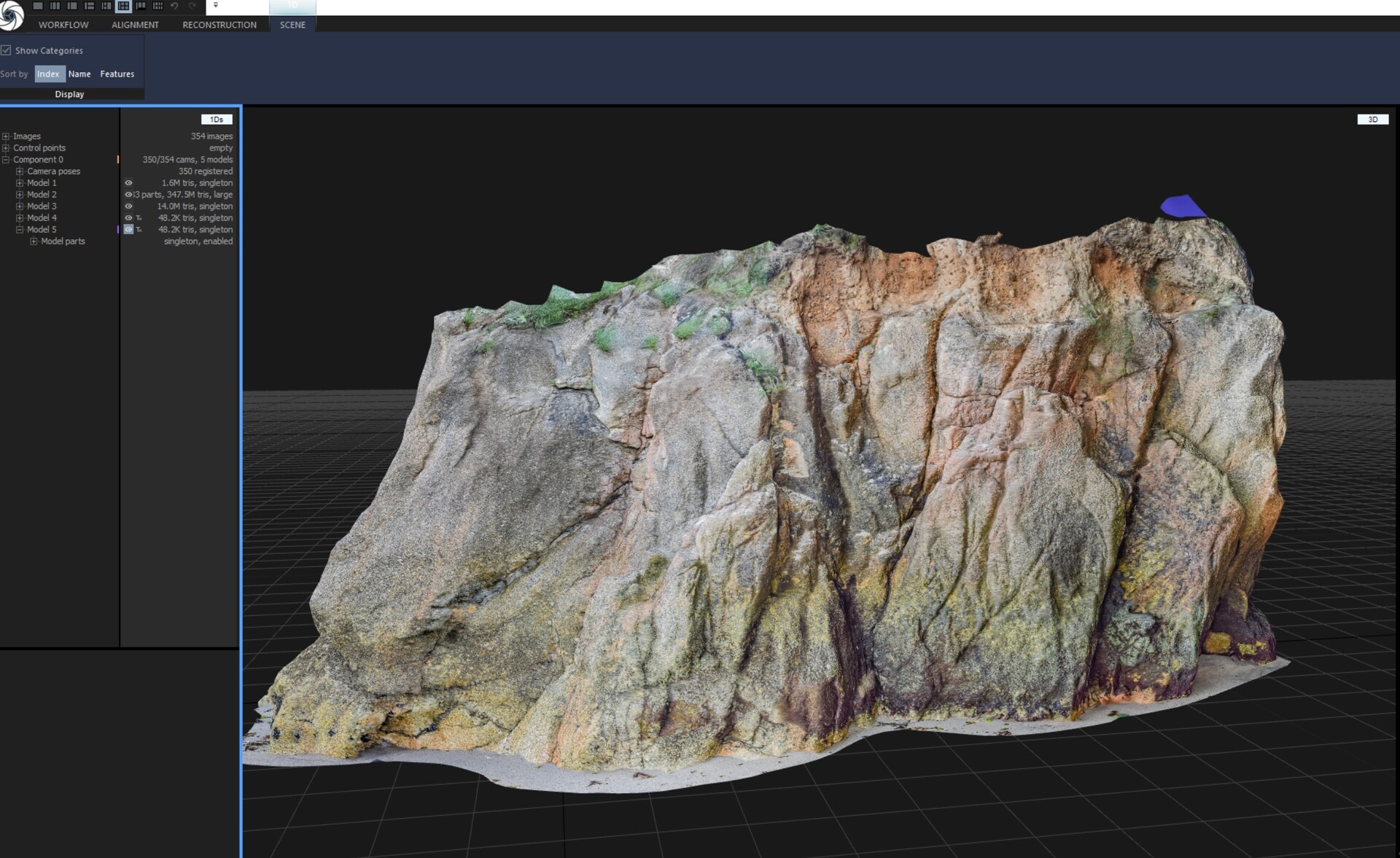This screenshot has width=1400, height=858.
Task: Open the RealityCapture application logo menu
Action: click(x=11, y=16)
